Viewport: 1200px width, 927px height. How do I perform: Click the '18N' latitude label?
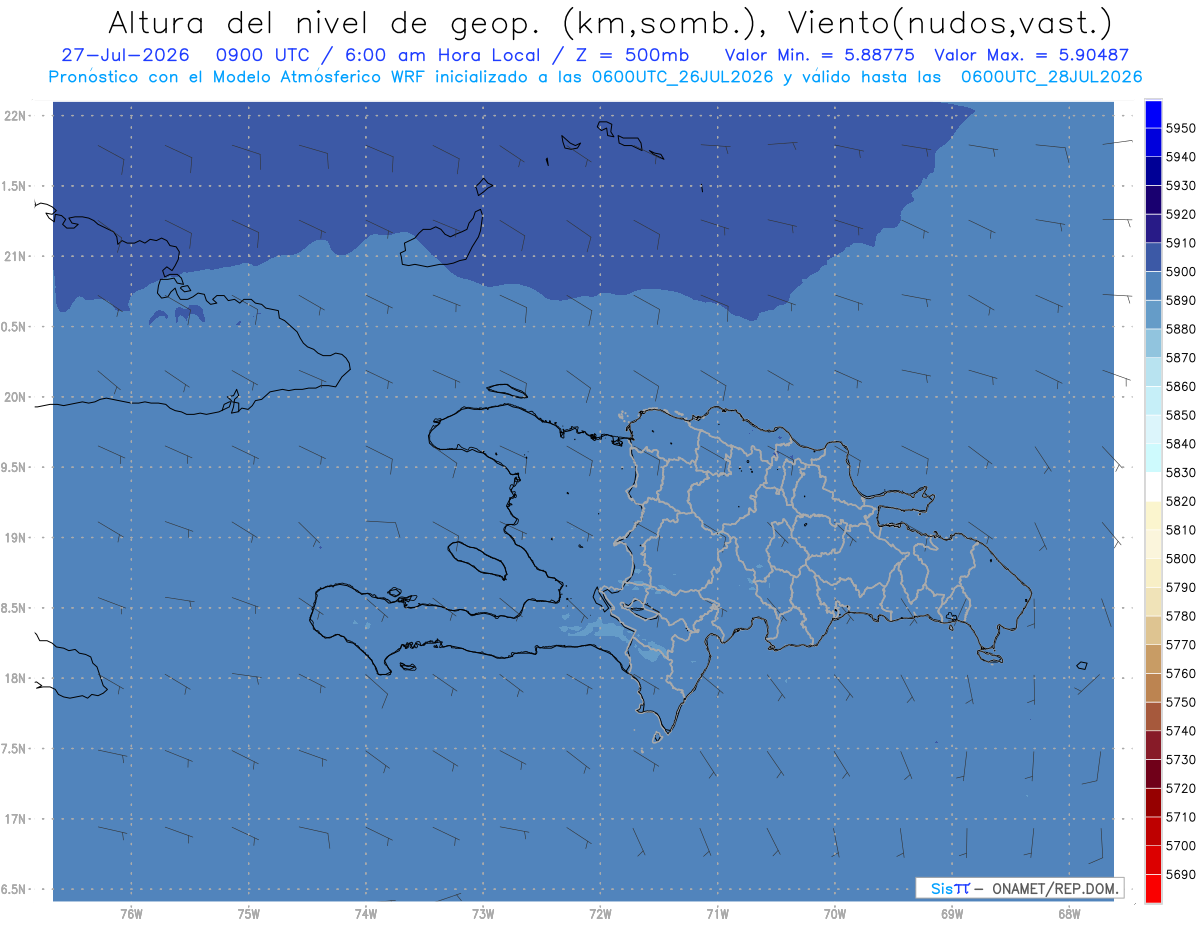(x=15, y=678)
